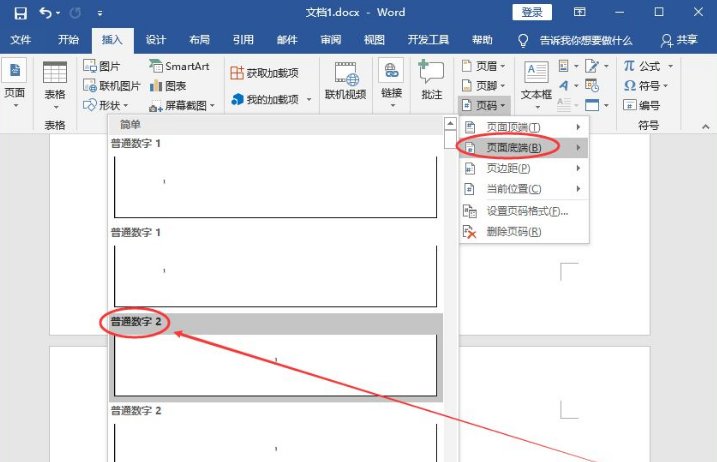Click the Save icon in title bar

pyautogui.click(x=21, y=13)
